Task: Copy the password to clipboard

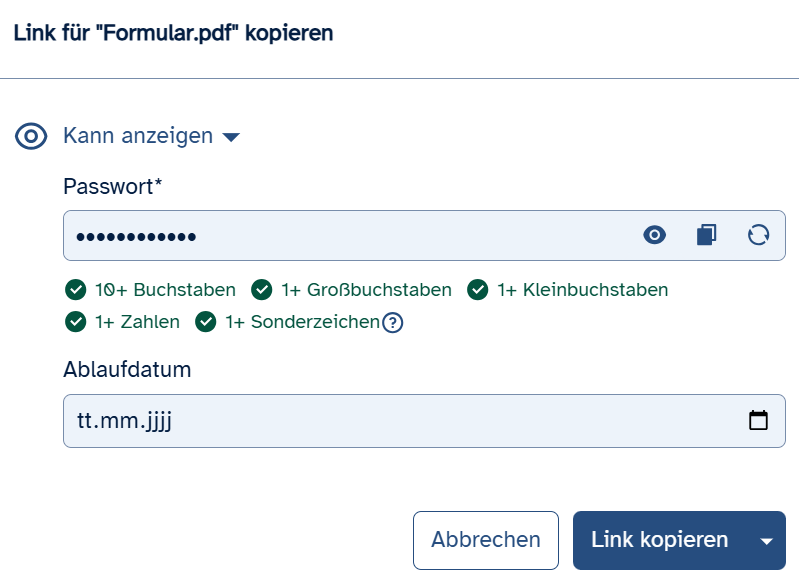Action: pos(707,235)
